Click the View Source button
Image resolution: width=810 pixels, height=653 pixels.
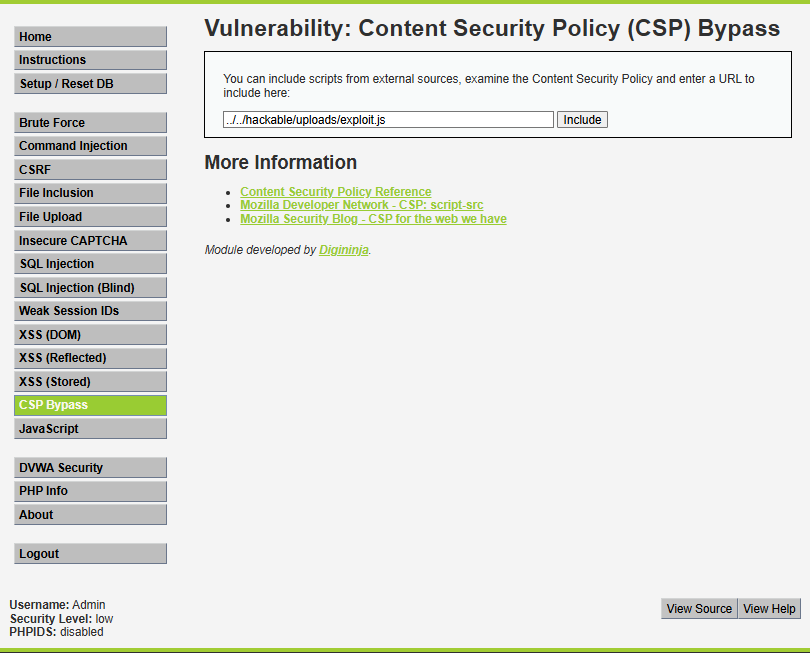699,609
